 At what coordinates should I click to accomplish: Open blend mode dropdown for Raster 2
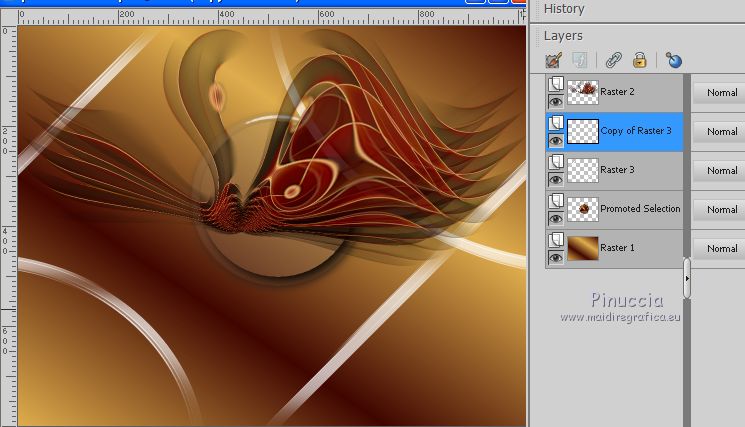point(720,92)
